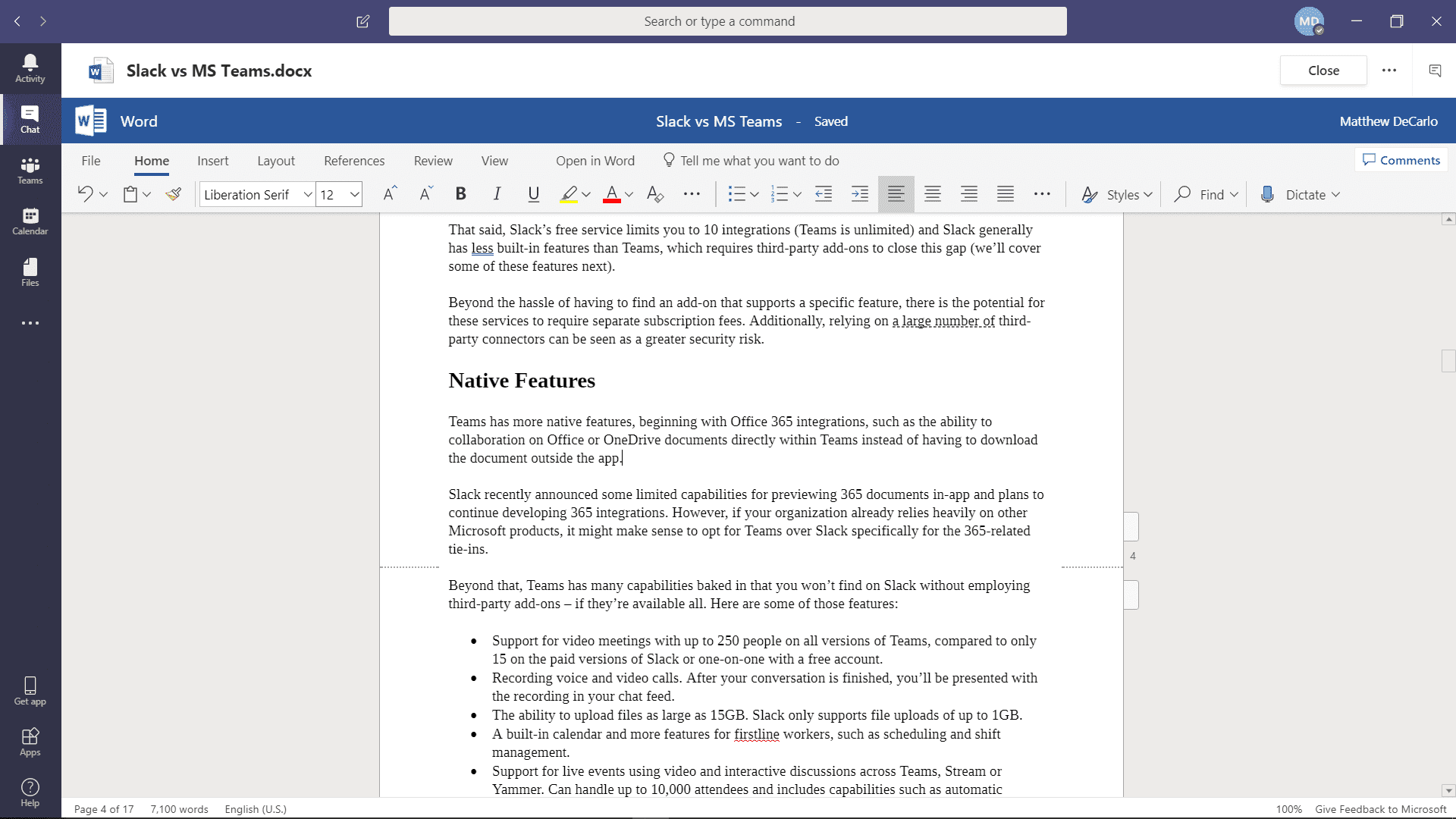
Task: Expand numbering style dropdown arrow
Action: pos(797,195)
